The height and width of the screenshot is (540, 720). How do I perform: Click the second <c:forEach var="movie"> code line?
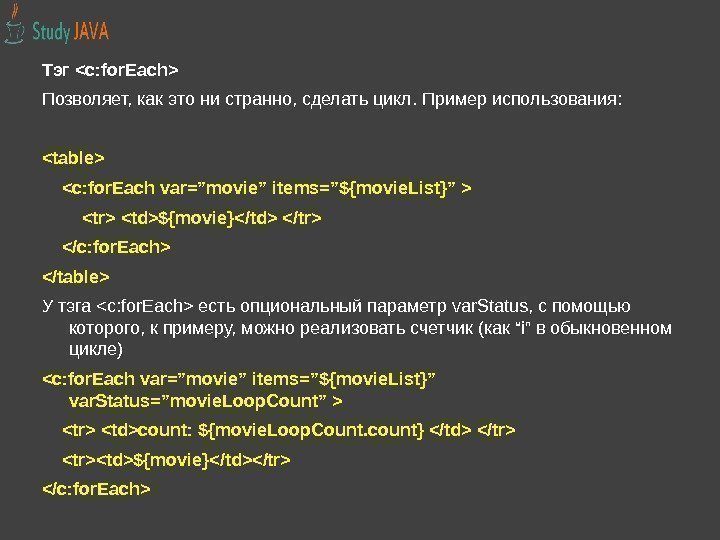[240, 378]
